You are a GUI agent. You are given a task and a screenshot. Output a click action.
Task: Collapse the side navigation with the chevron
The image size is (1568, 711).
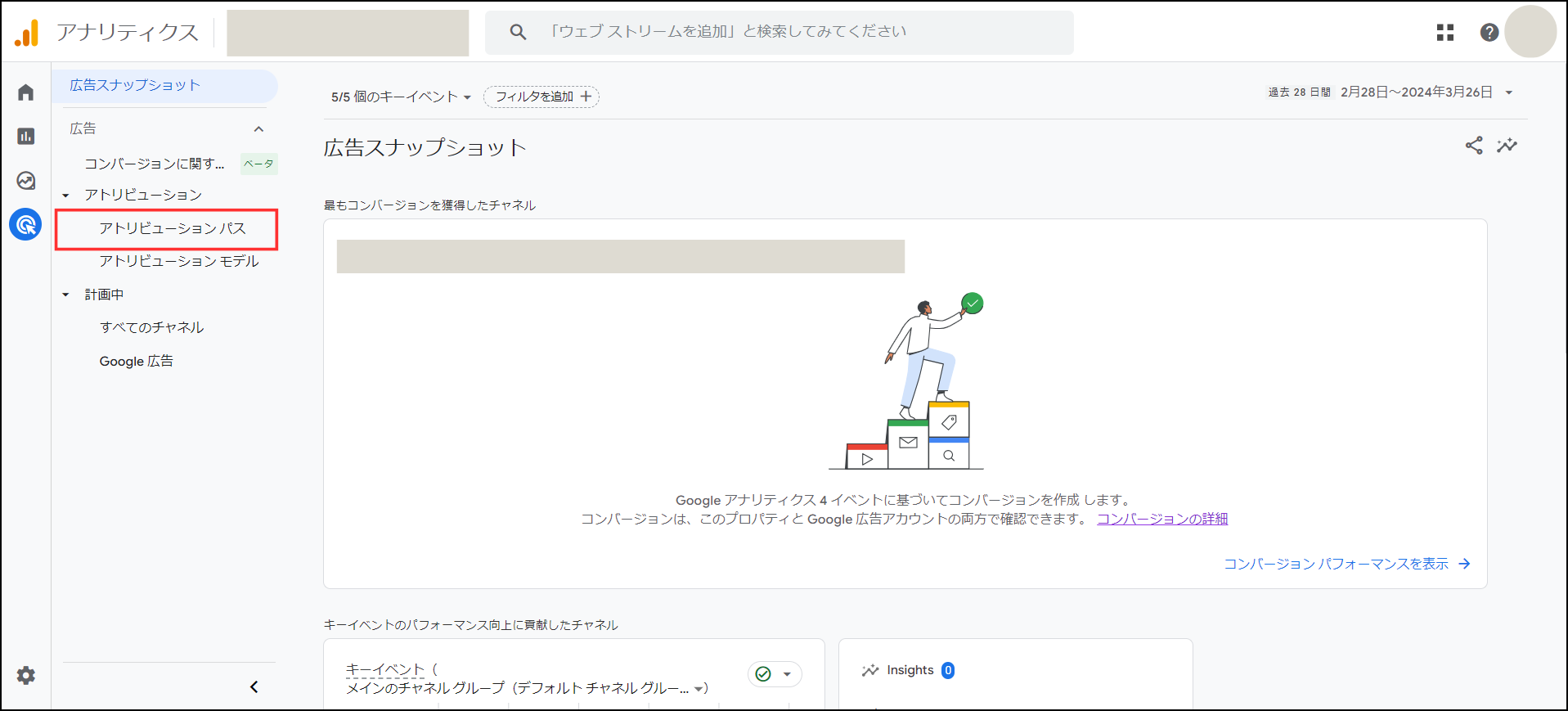click(254, 687)
